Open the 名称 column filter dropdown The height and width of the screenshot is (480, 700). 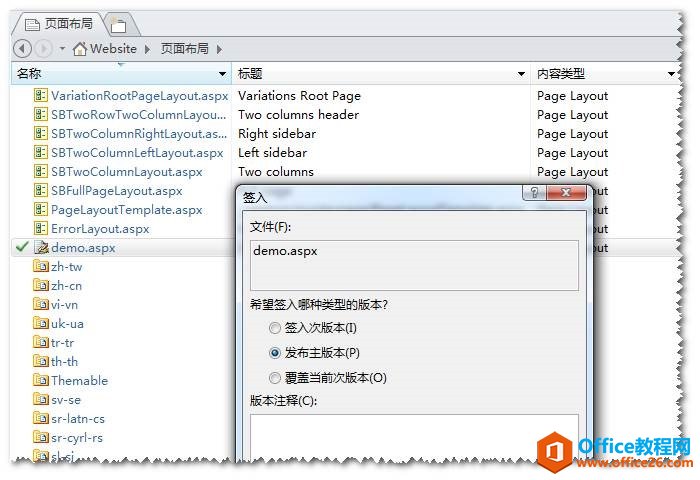tap(222, 74)
